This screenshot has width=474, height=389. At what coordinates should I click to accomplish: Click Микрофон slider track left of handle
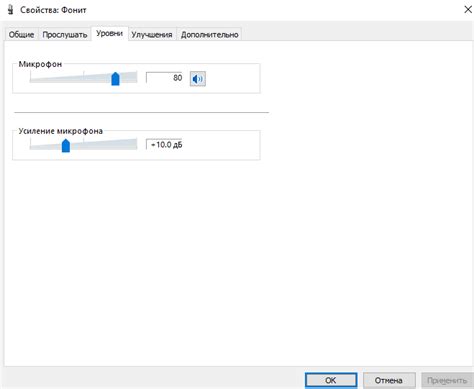point(70,79)
